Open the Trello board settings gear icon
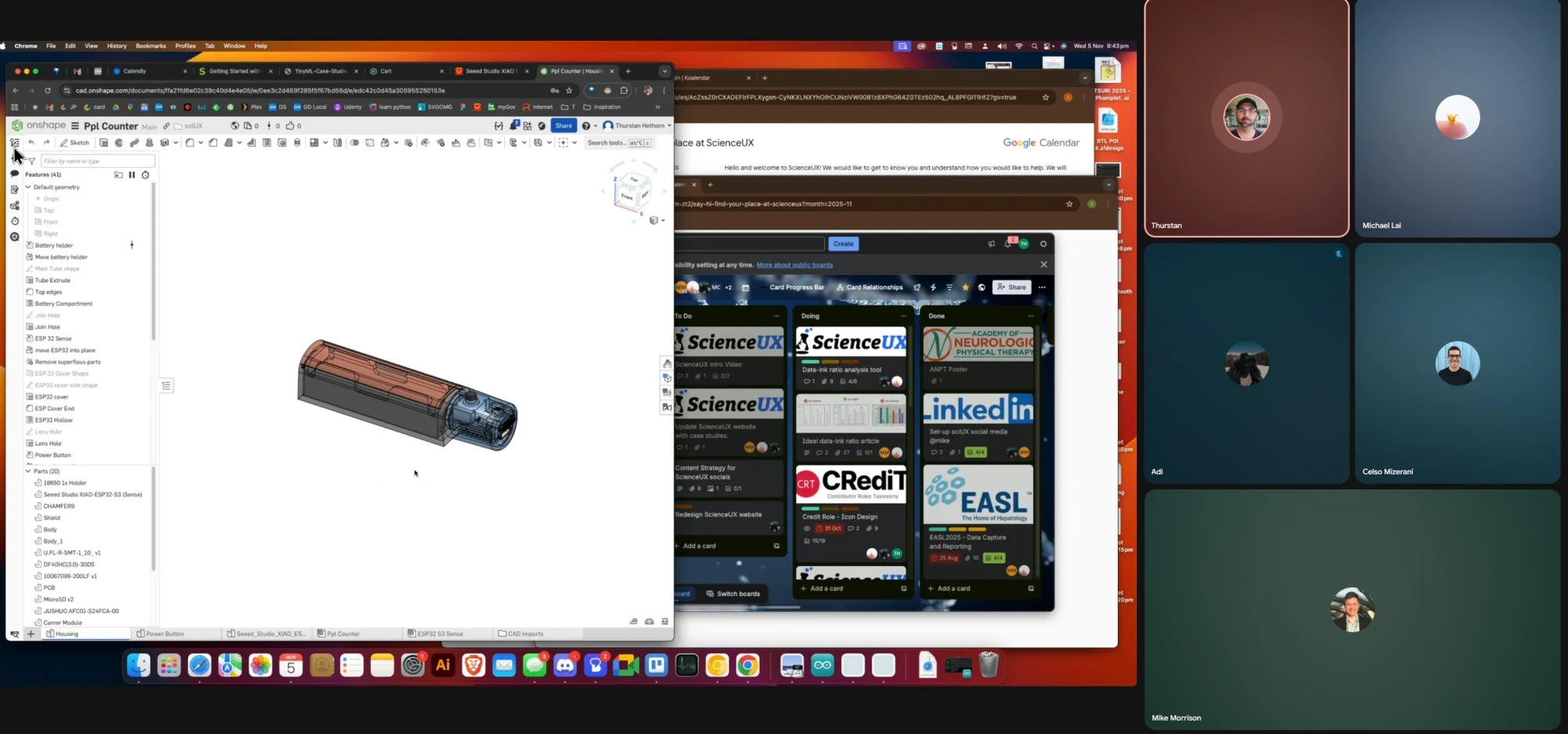This screenshot has width=1568, height=734. pyautogui.click(x=1044, y=244)
